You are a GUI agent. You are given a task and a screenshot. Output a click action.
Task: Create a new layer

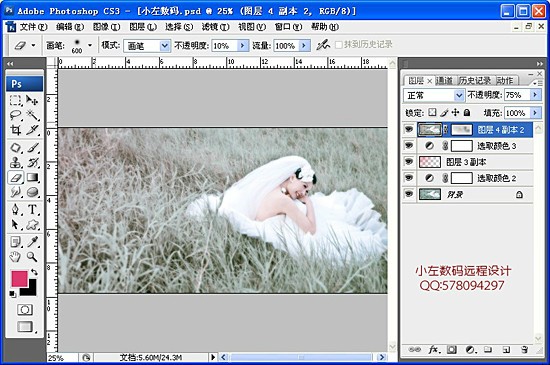point(506,350)
